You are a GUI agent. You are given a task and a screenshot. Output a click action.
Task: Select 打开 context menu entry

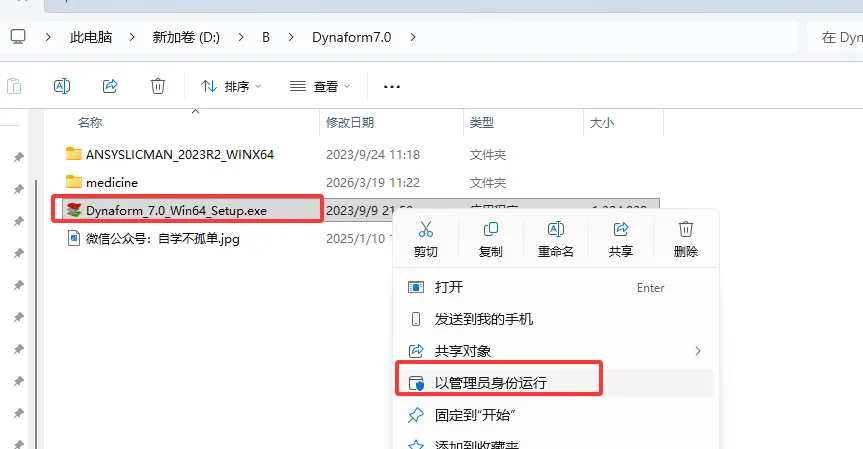click(x=556, y=287)
